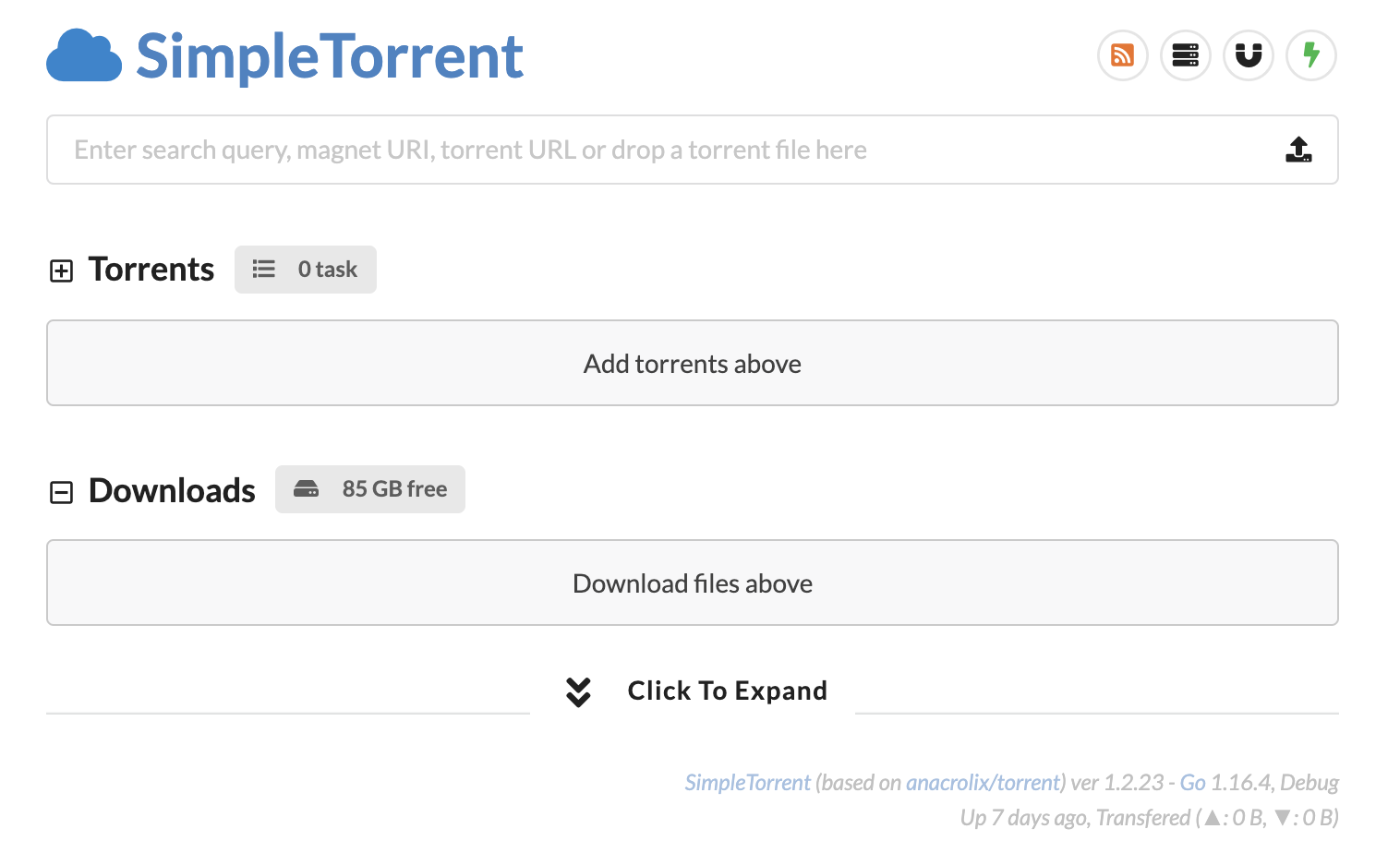Screen dimensions: 1400x853
Task: Collapse the Downloads section minus box
Action: click(x=61, y=492)
